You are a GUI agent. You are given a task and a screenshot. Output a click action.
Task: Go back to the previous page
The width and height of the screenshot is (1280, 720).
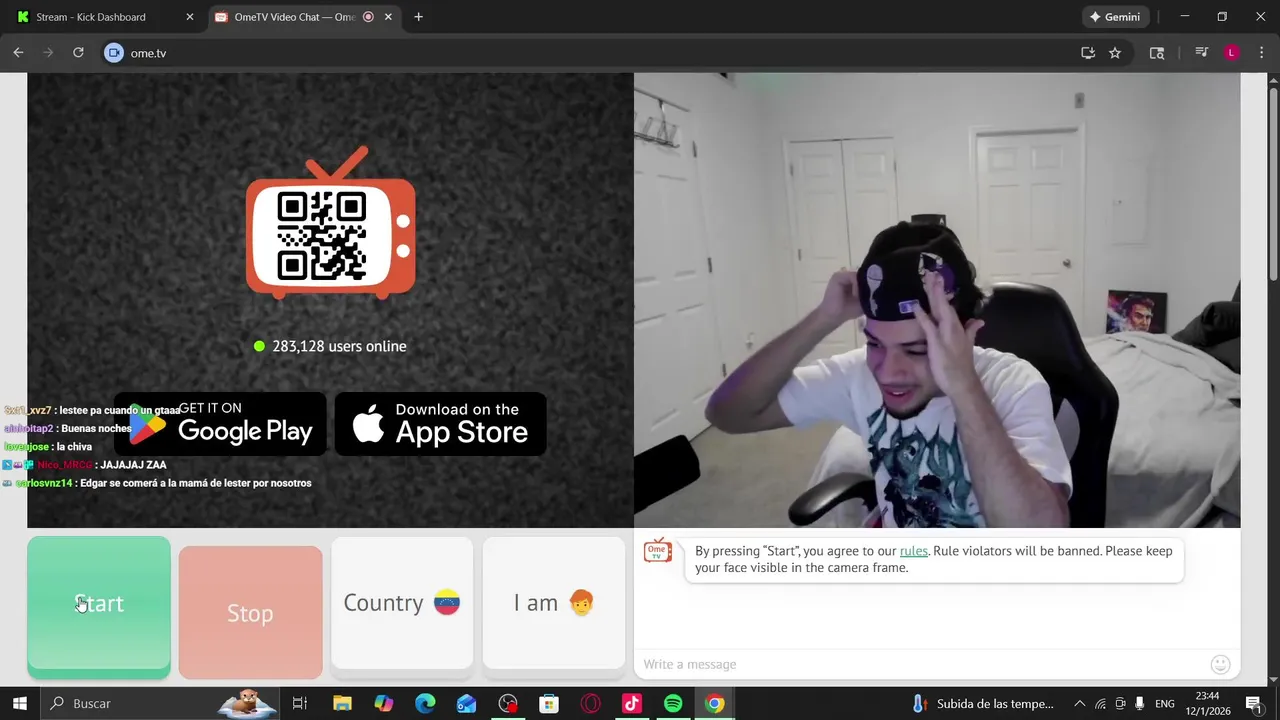[x=18, y=53]
